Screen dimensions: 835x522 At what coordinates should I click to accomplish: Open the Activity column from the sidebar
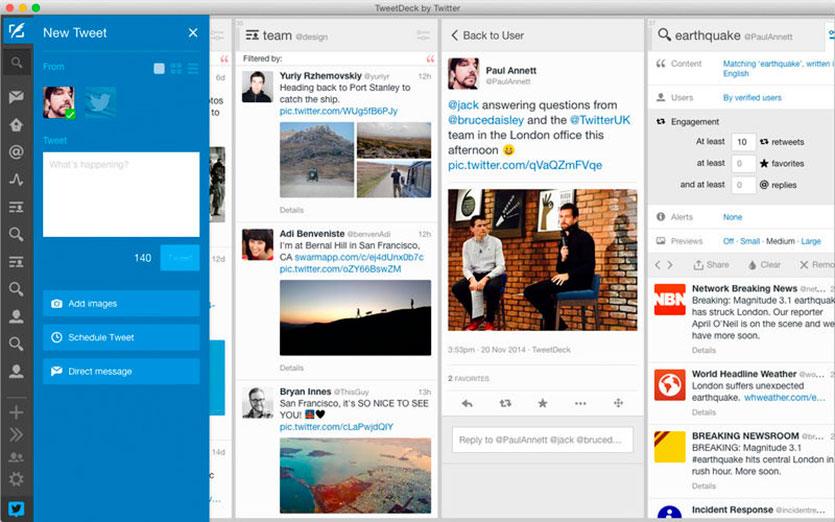click(x=16, y=180)
